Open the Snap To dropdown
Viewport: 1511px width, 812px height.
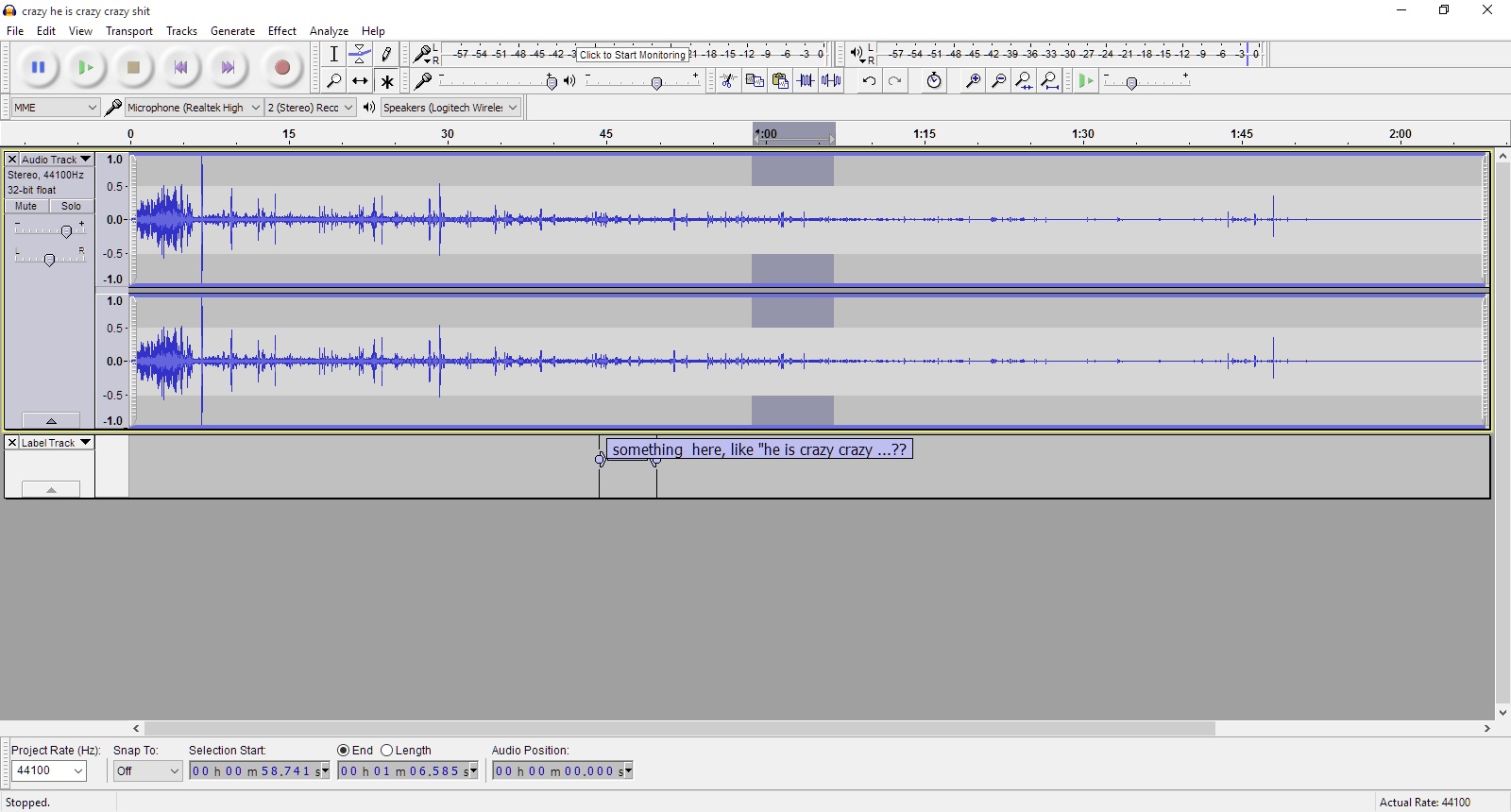click(x=147, y=771)
